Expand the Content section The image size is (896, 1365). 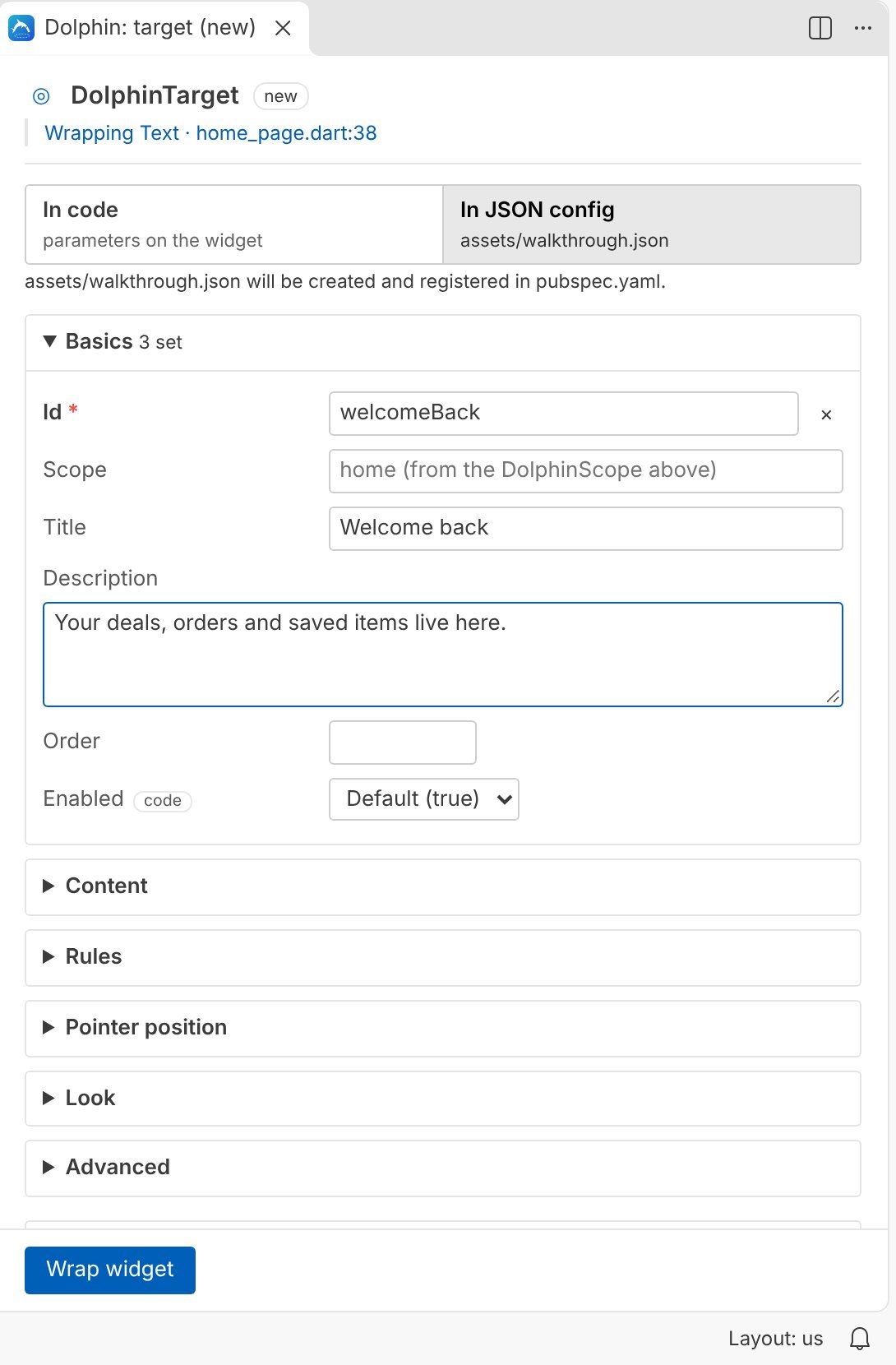pos(443,886)
